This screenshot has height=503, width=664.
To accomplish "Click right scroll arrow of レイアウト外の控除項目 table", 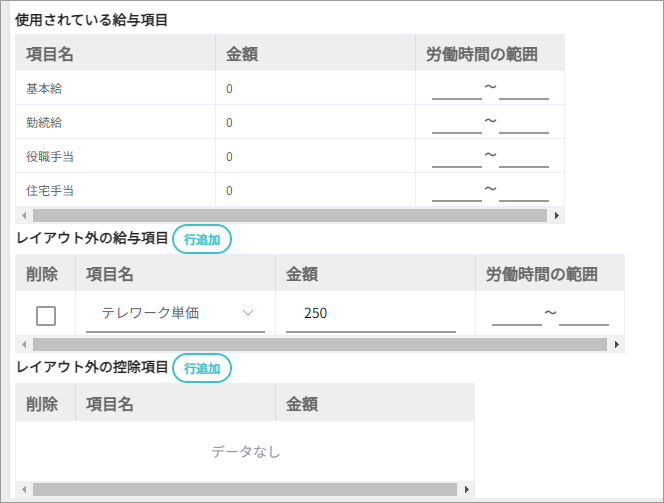I will point(467,489).
